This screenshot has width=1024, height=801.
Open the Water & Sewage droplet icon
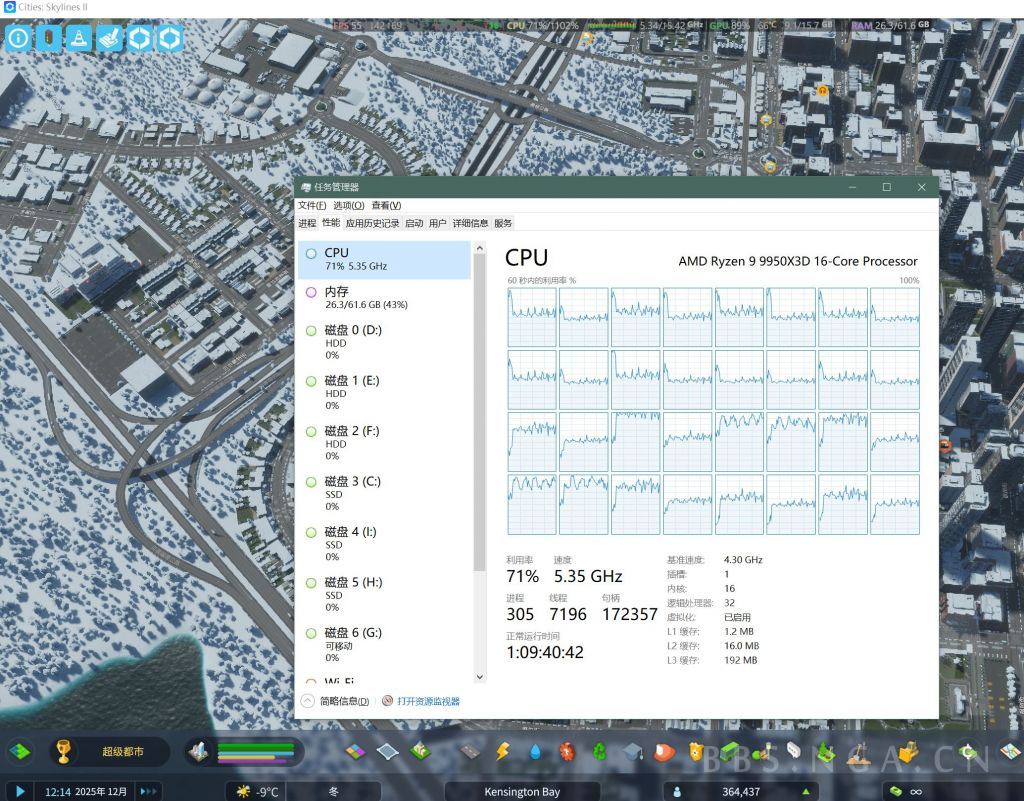(536, 750)
